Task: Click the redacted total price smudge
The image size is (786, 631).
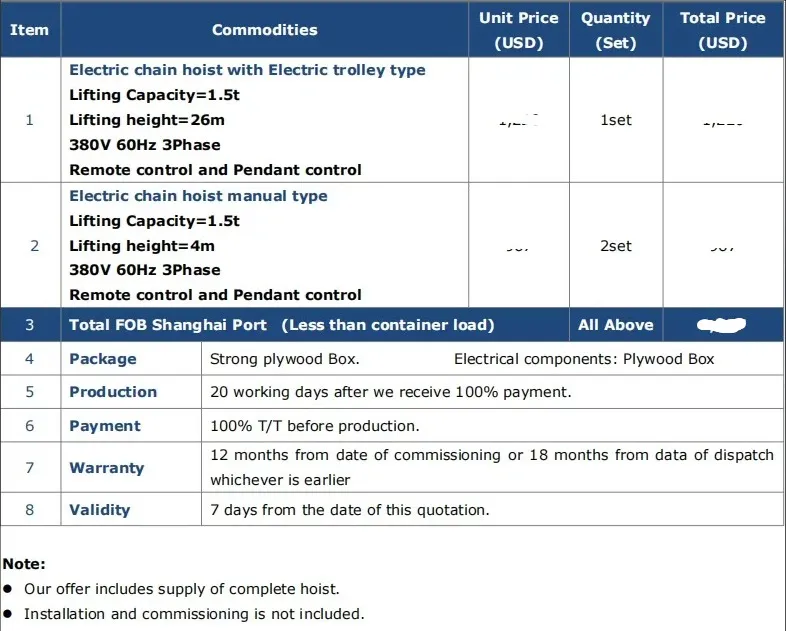Action: (x=722, y=325)
